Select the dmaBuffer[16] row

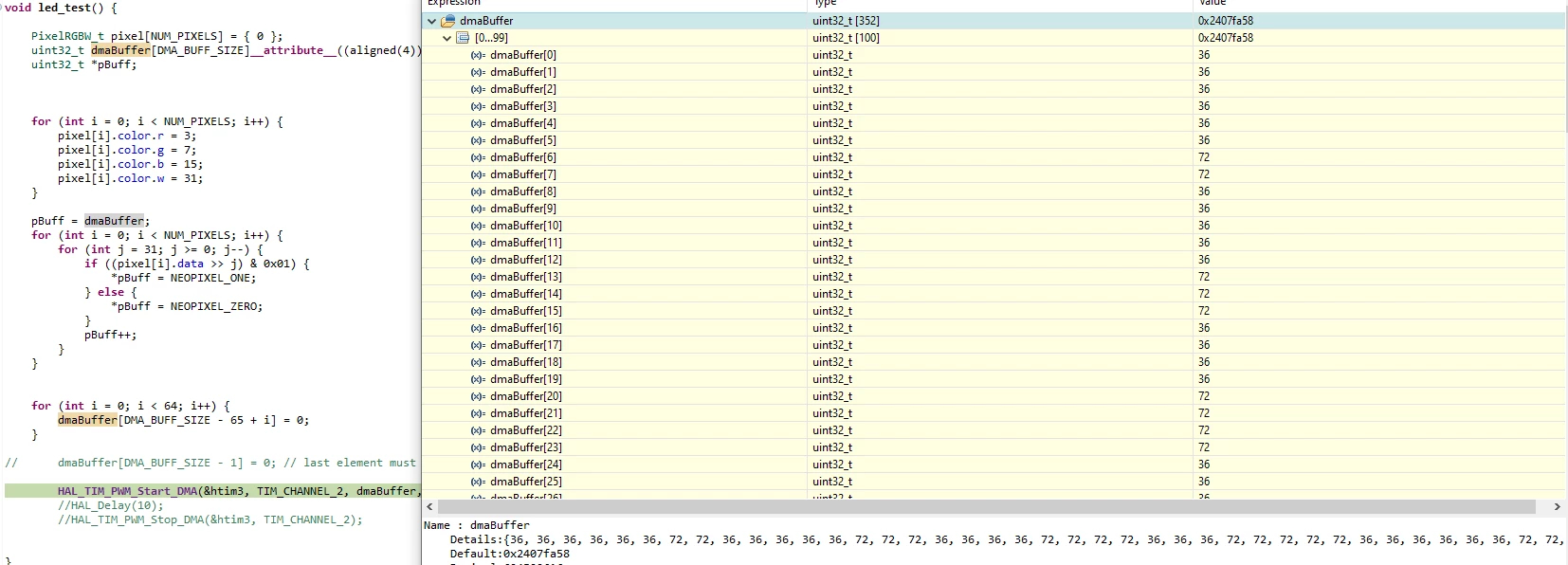[x=994, y=328]
